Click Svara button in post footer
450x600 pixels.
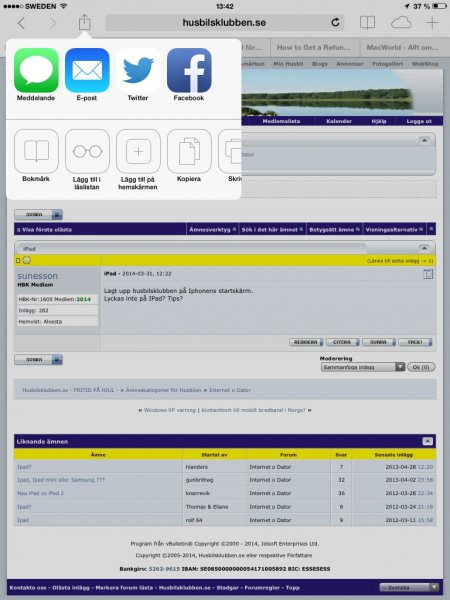coord(379,342)
